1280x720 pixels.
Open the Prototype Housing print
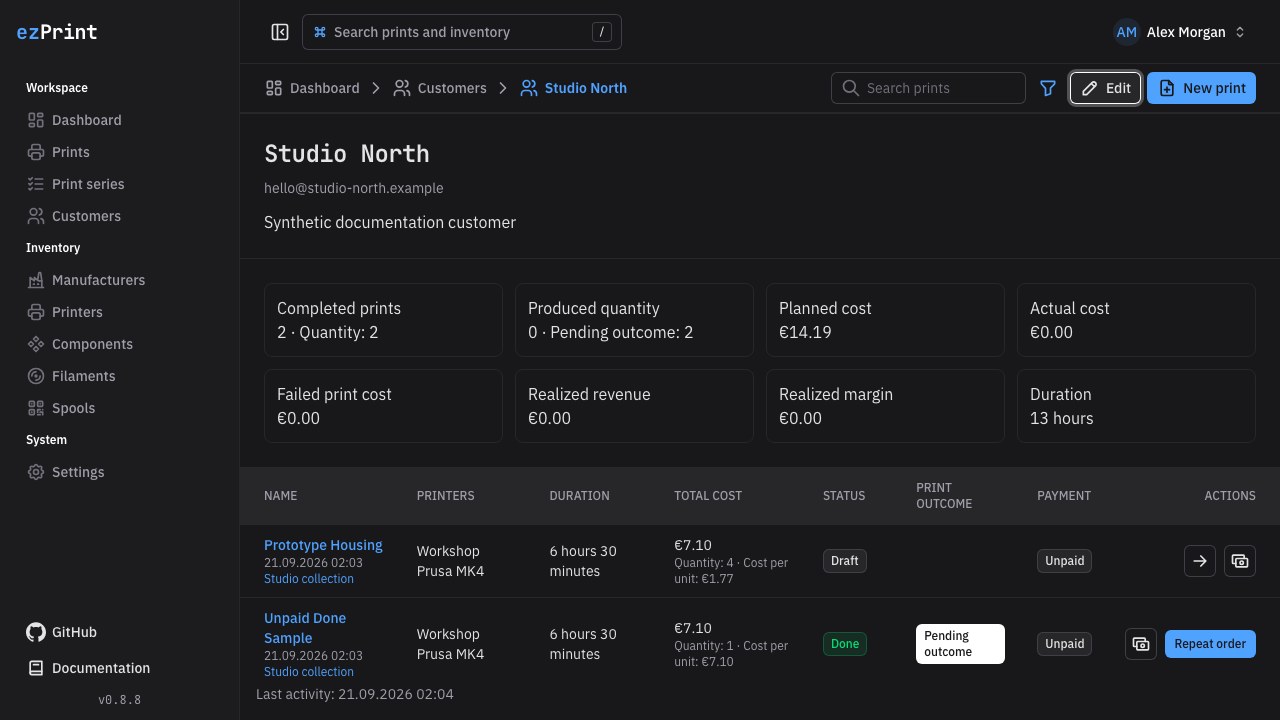click(323, 545)
